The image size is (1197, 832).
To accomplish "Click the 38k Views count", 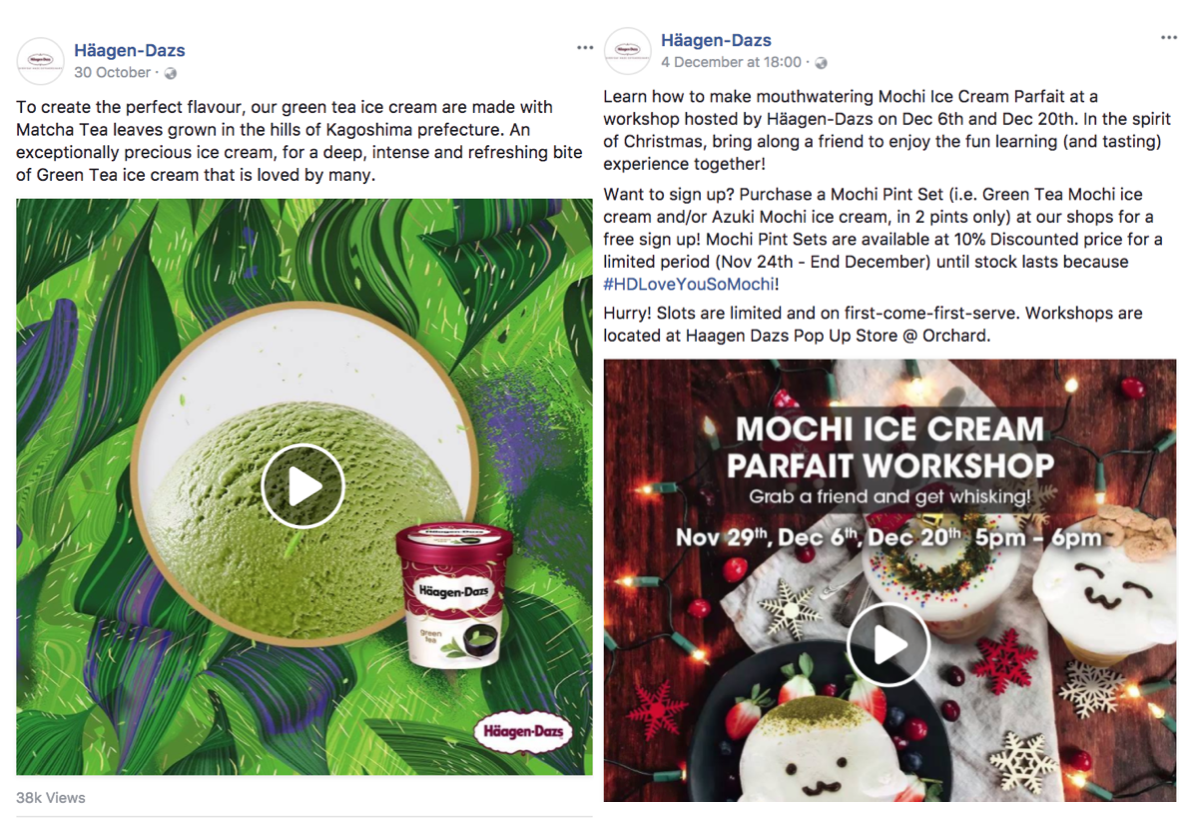I will click(x=50, y=798).
